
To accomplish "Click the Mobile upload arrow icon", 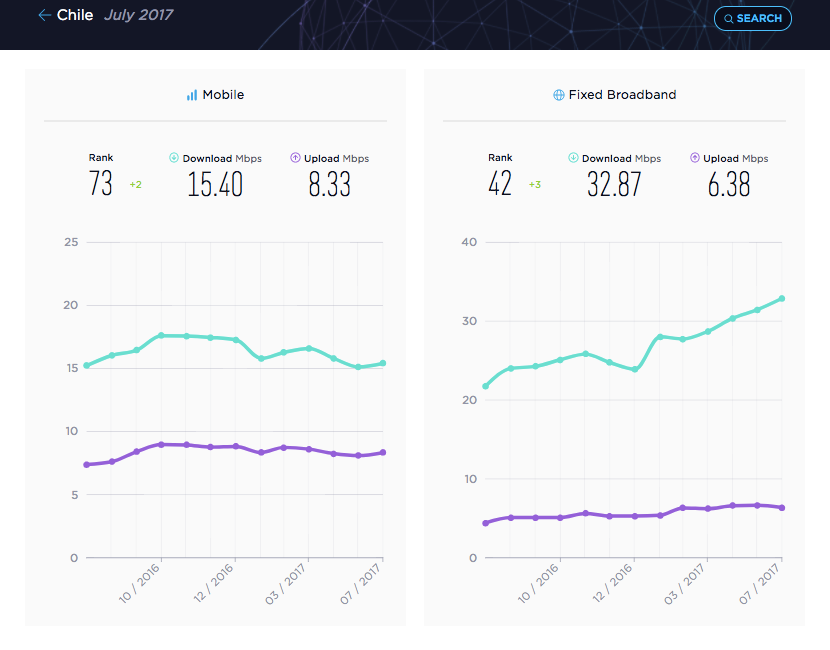I will coord(295,157).
